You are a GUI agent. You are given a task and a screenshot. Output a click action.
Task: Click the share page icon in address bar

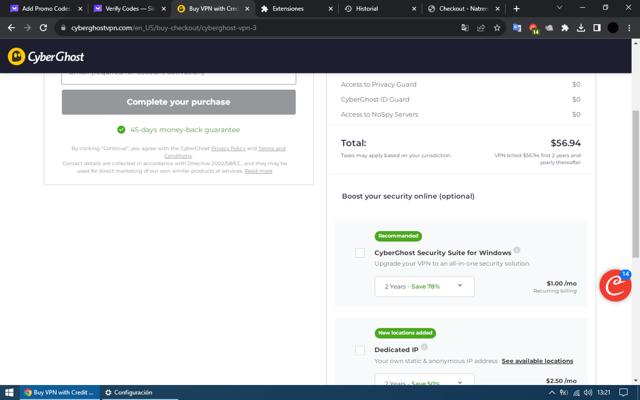coord(481,28)
